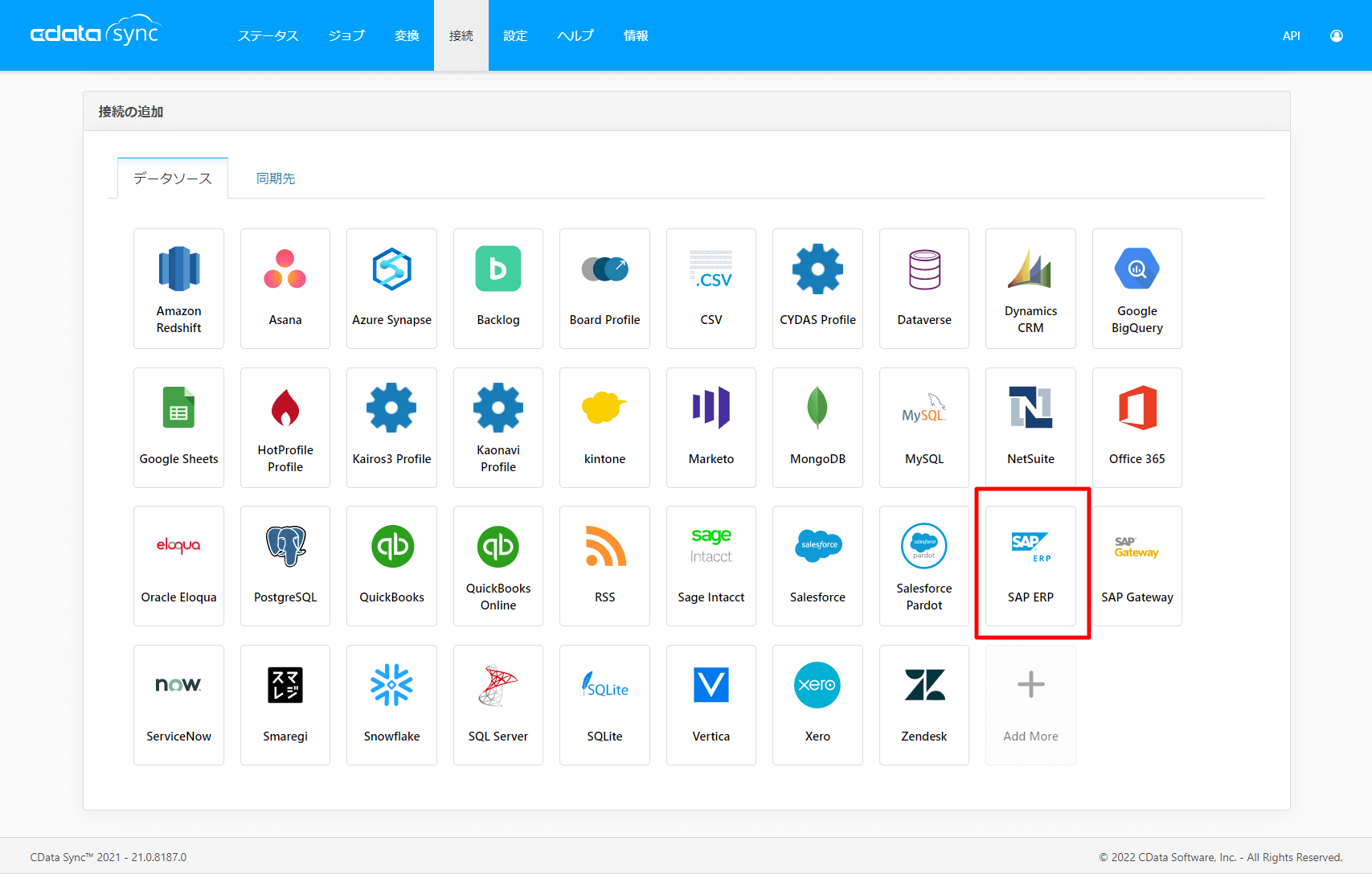Open the QuickBooks Online connector
Viewport: 1372px width, 874px height.
(498, 566)
